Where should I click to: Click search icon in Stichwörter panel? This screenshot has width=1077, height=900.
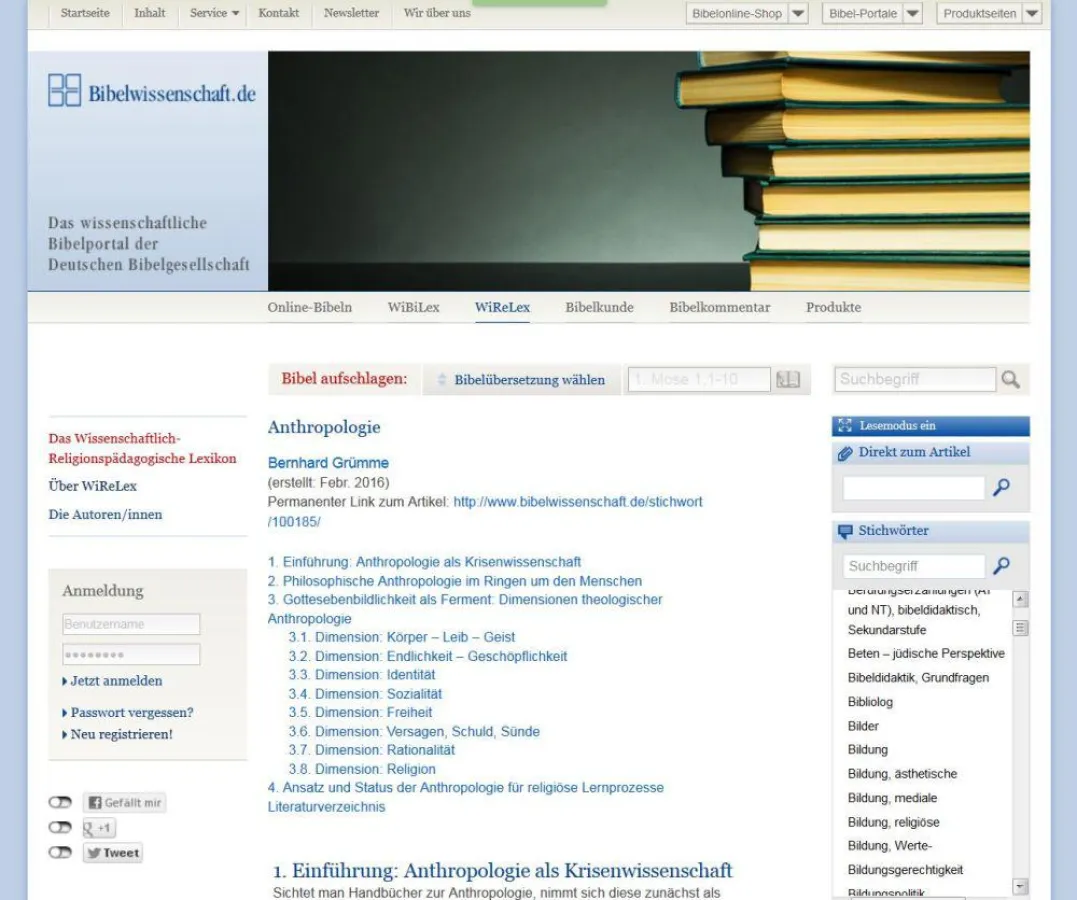coord(1001,566)
